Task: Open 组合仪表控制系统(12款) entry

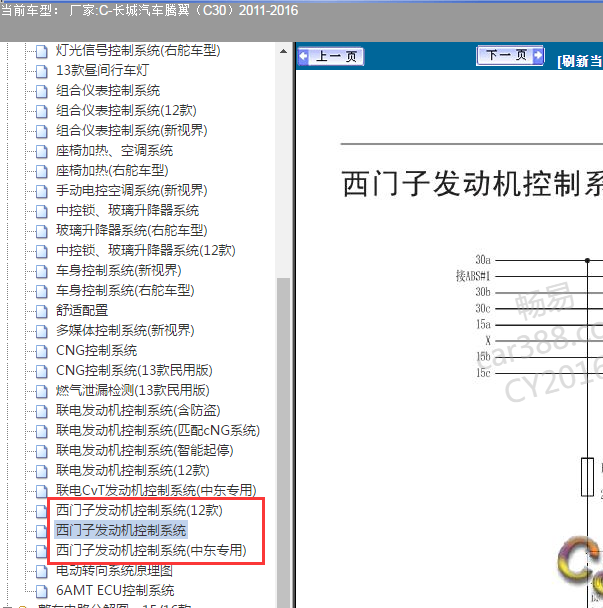Action: click(126, 111)
